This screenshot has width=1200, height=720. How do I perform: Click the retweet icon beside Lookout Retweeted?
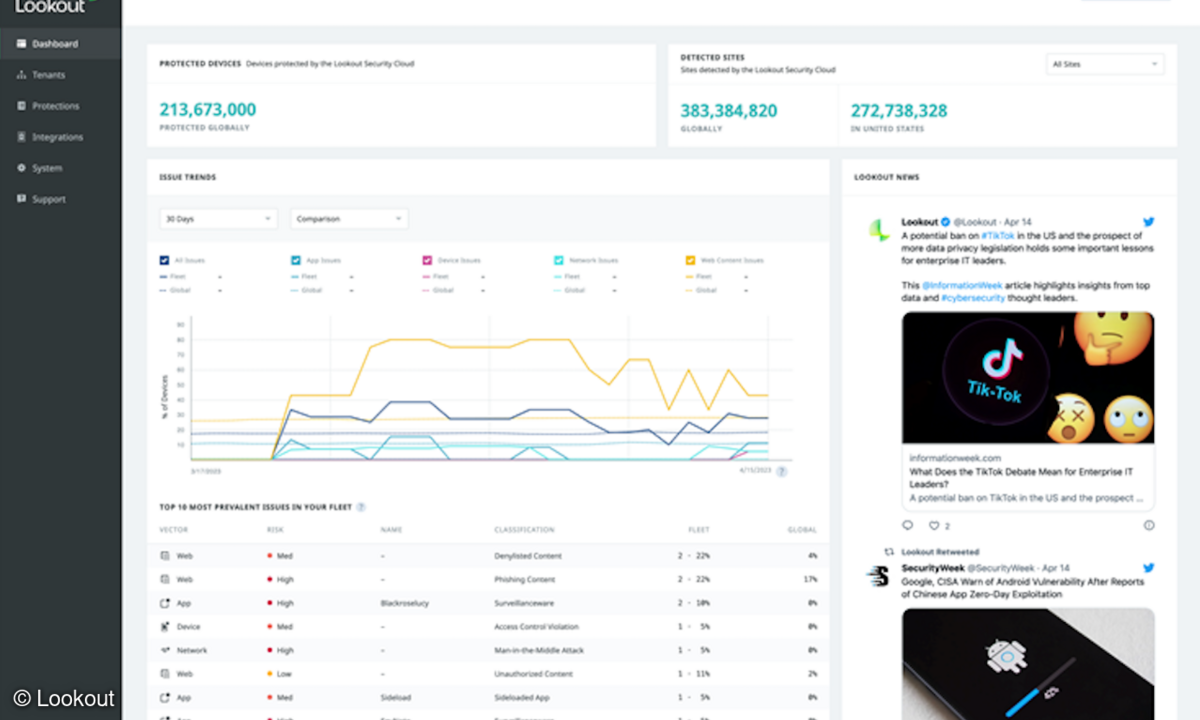(888, 552)
